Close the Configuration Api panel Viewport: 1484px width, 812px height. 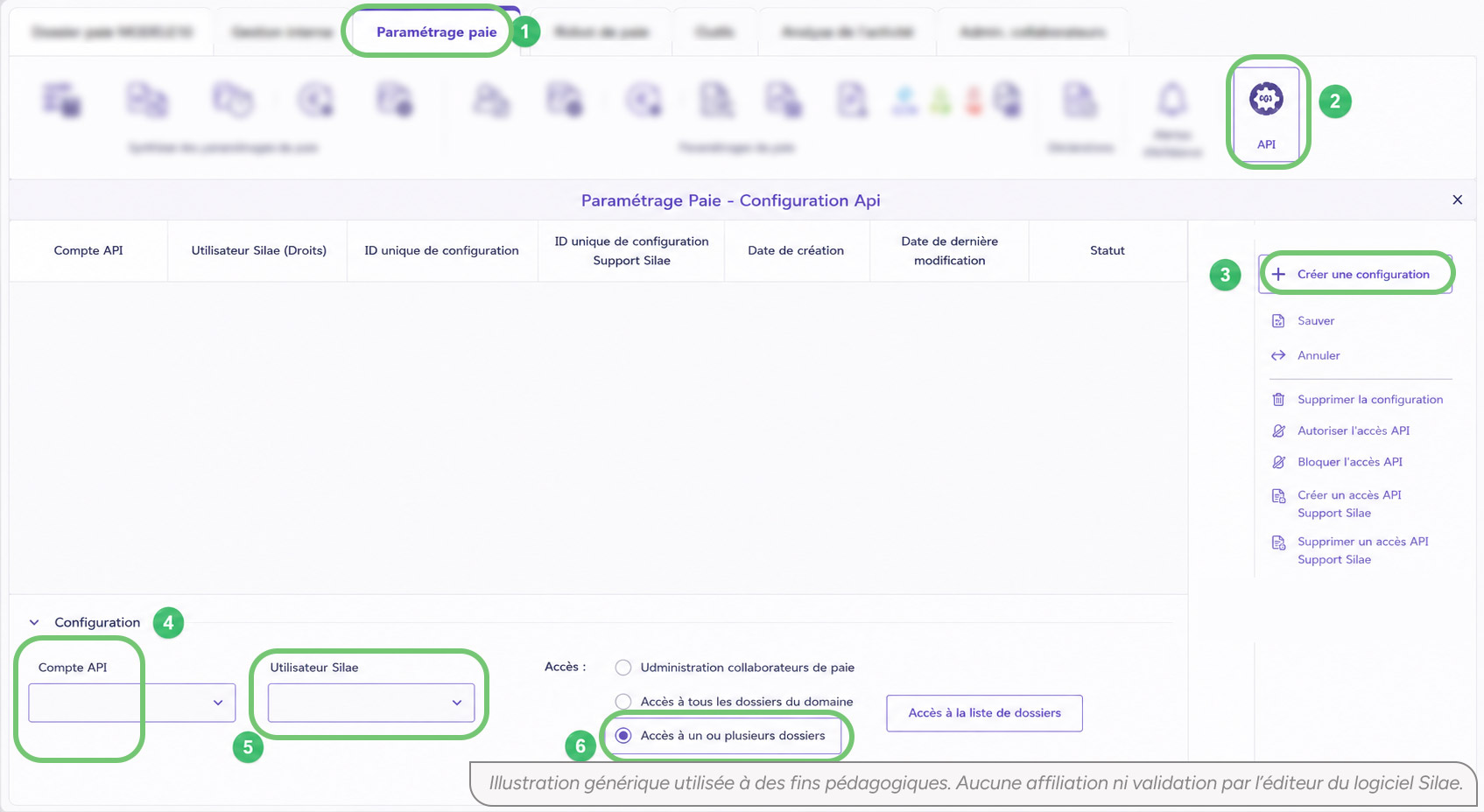pos(1457,200)
